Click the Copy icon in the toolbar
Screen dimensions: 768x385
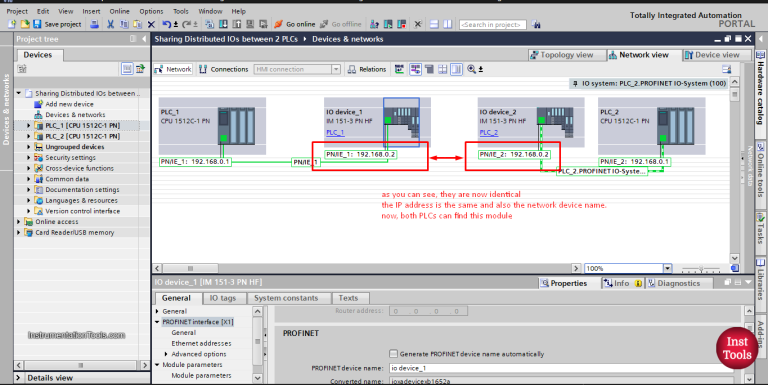pyautogui.click(x=124, y=24)
